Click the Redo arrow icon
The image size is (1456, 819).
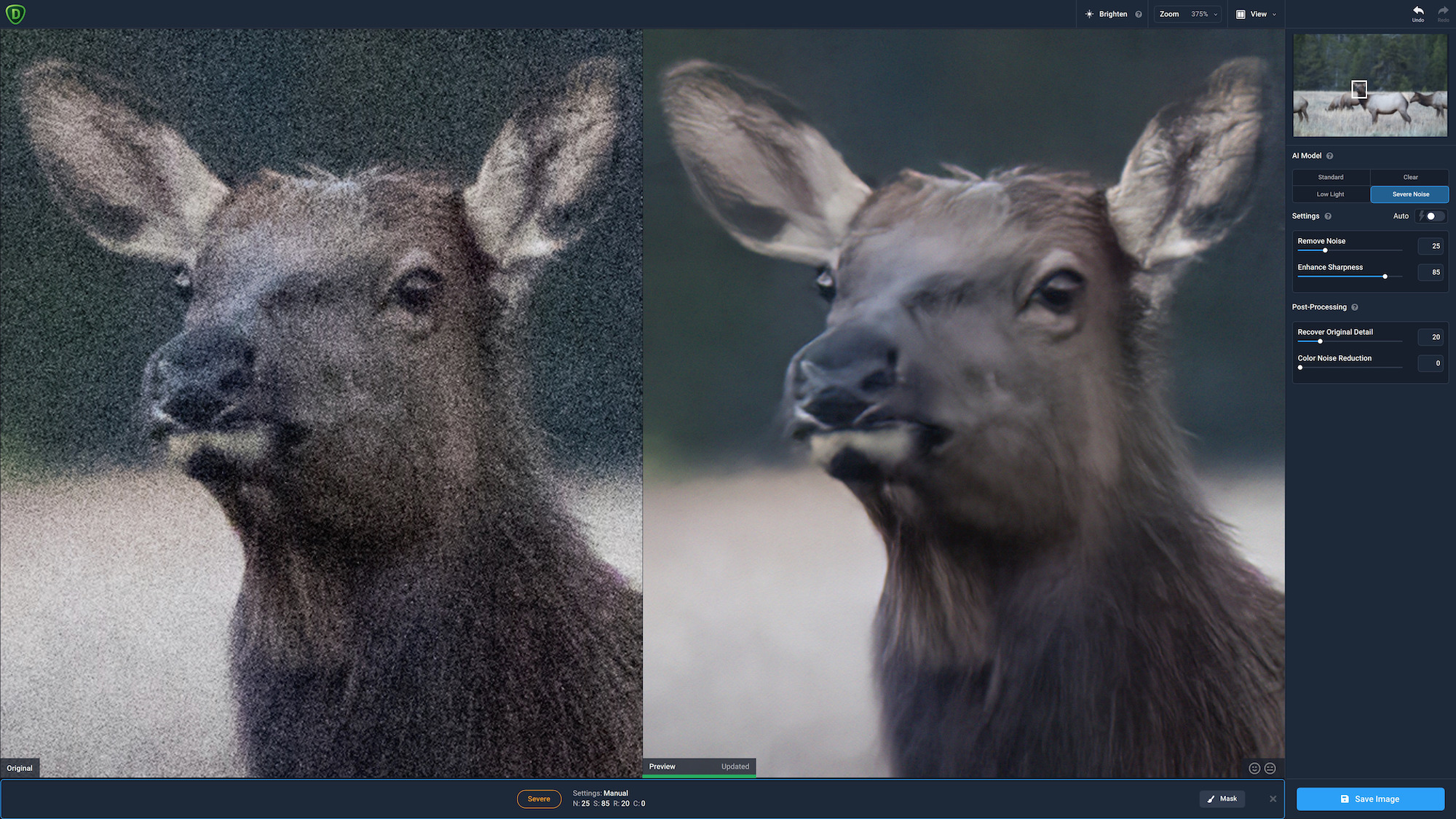1443,12
